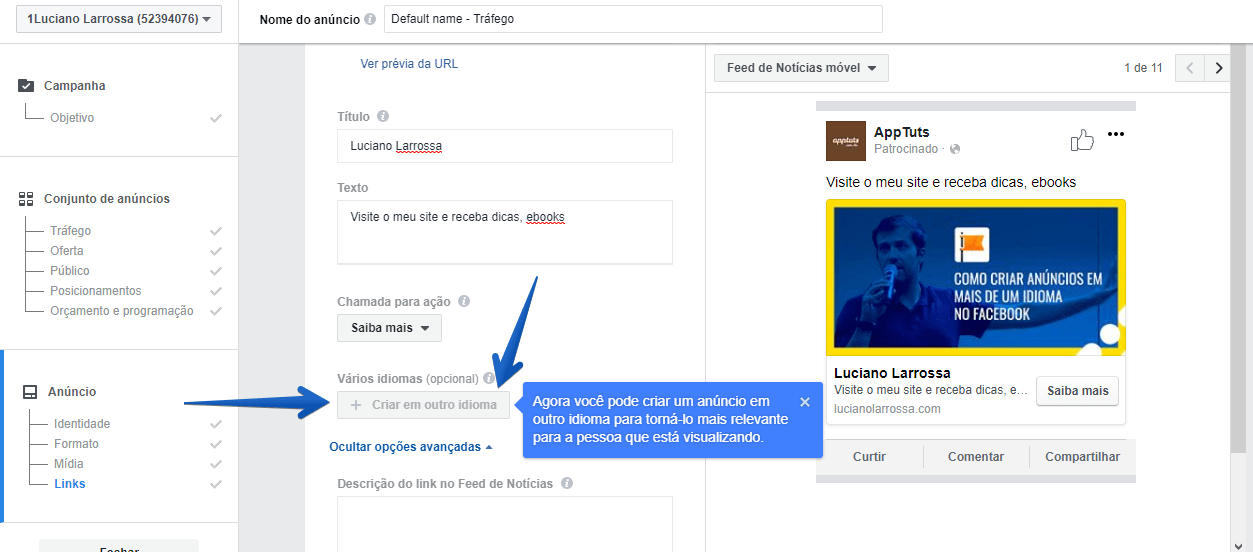
Task: Click the Título input field
Action: [x=505, y=146]
